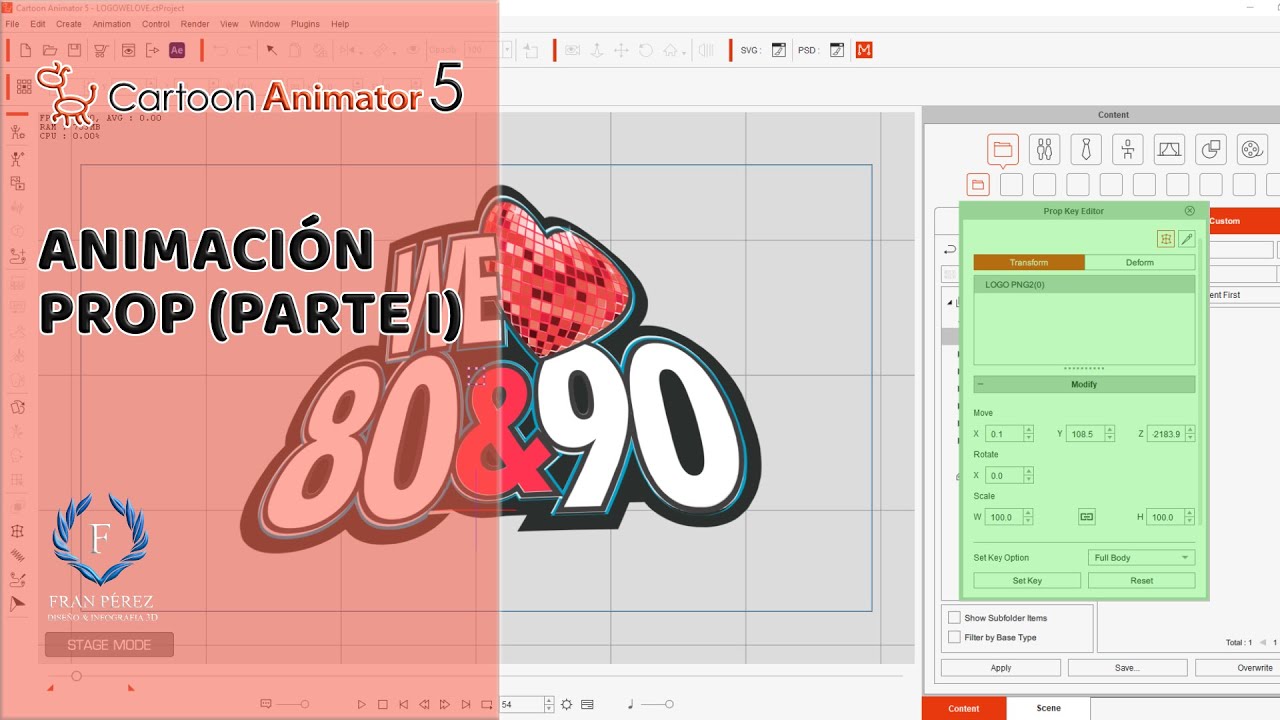Launch the After Effects (Ae) export icon

pyautogui.click(x=177, y=50)
